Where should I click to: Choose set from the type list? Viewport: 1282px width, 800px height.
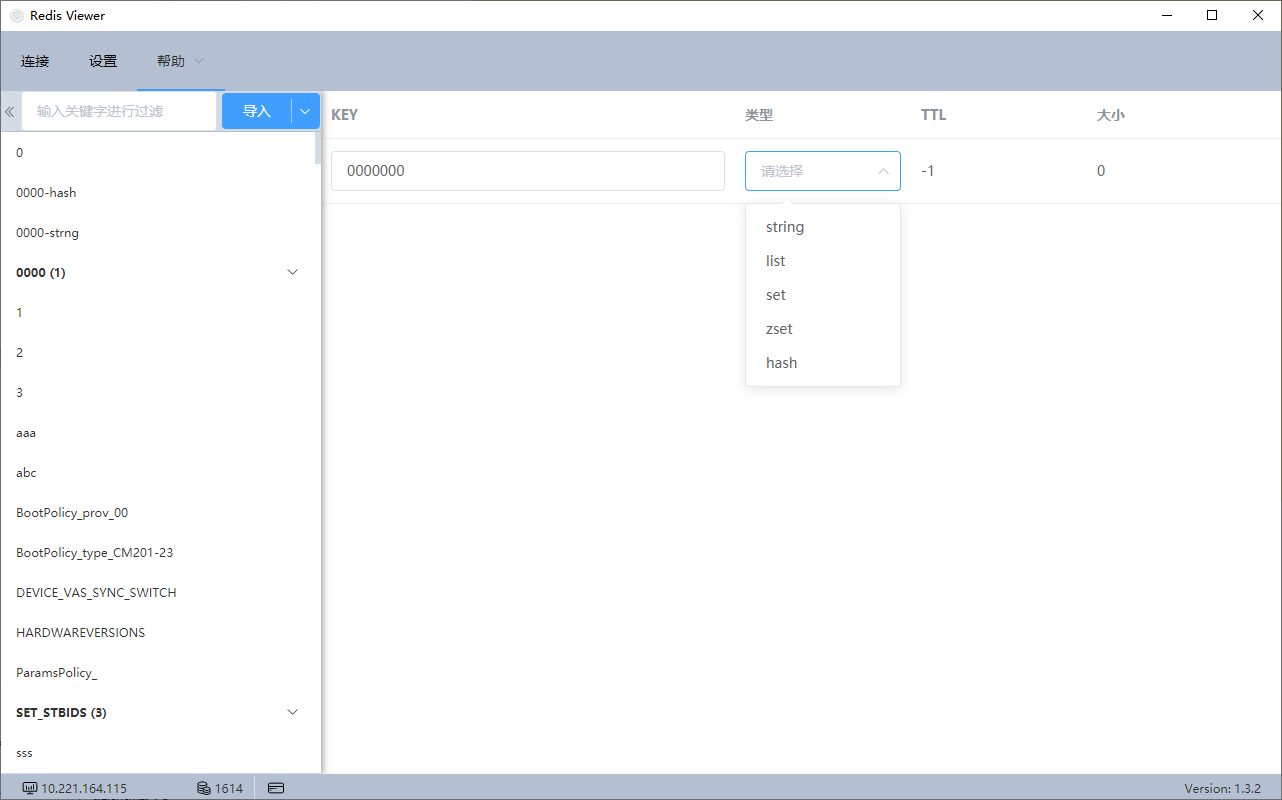(823, 295)
